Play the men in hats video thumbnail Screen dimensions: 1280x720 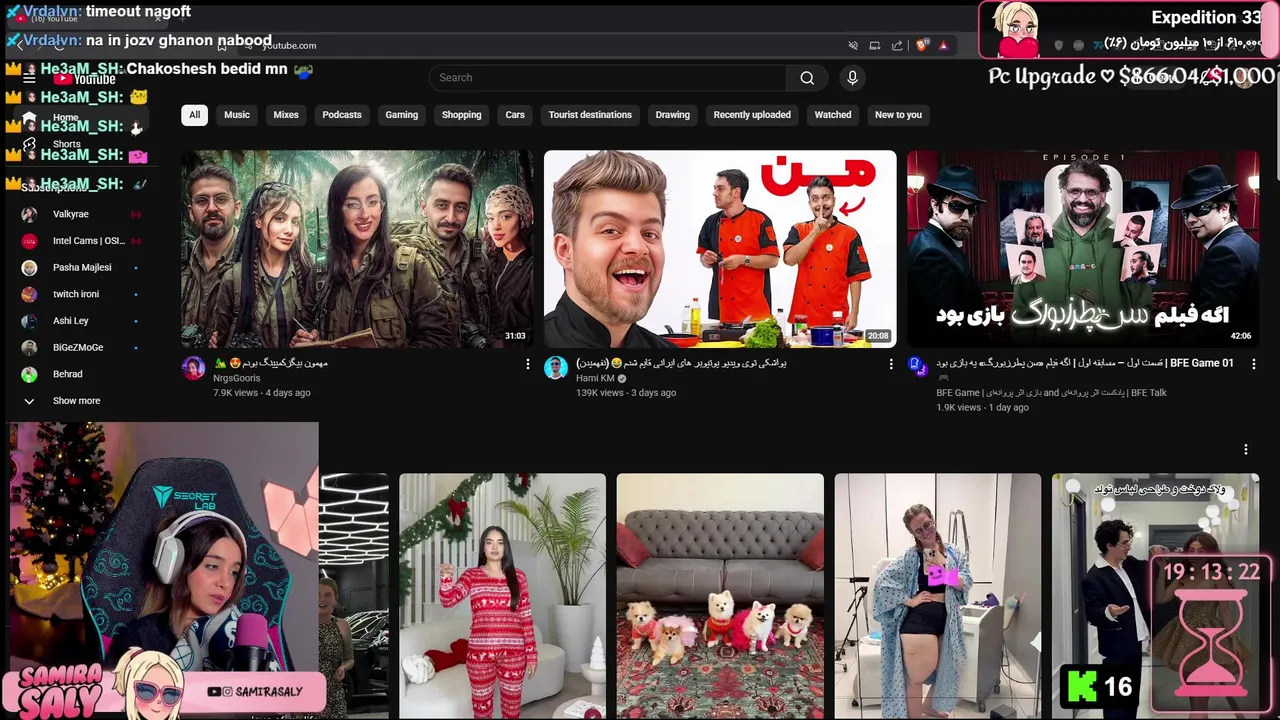click(1083, 249)
